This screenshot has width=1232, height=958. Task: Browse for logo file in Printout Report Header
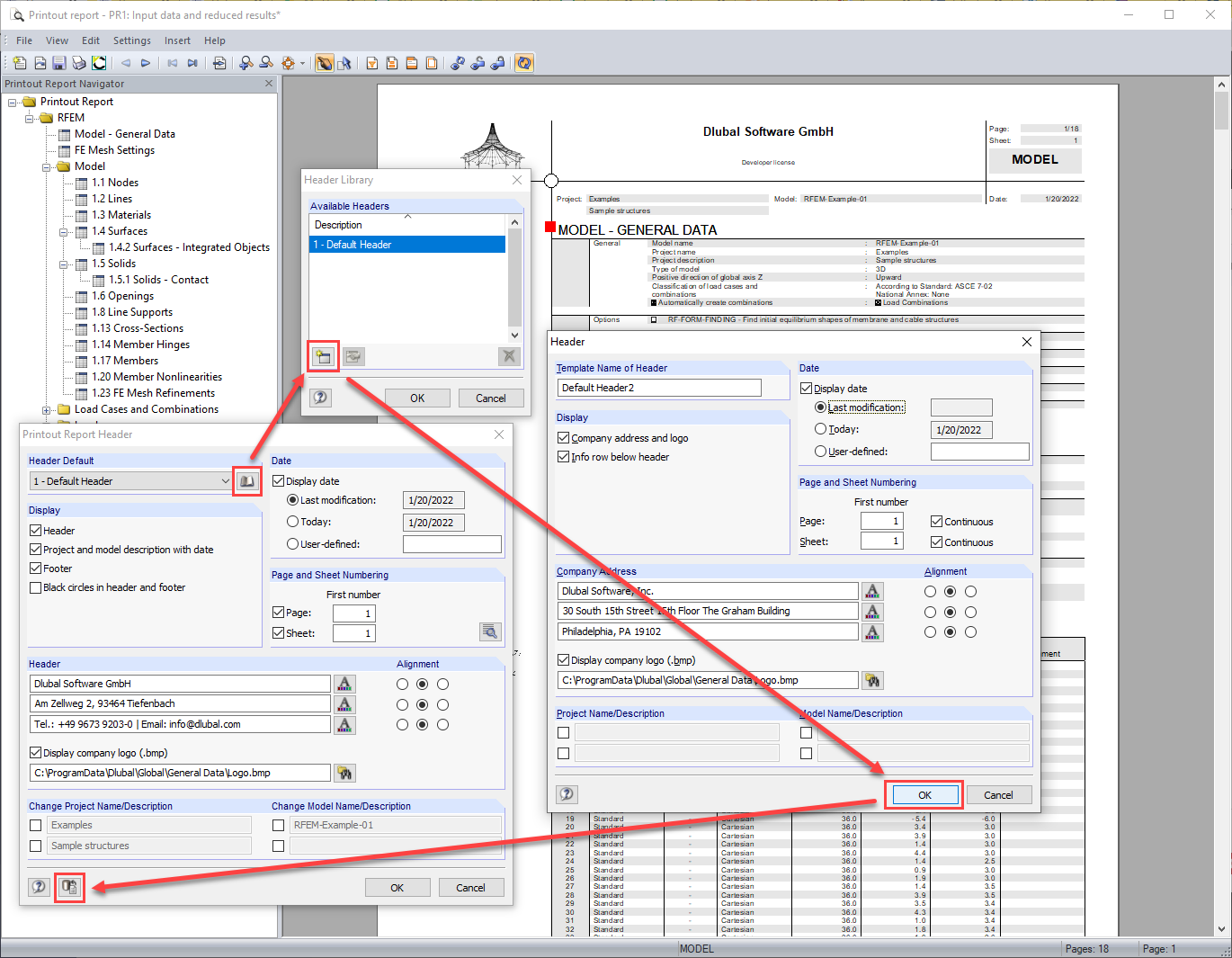(344, 773)
